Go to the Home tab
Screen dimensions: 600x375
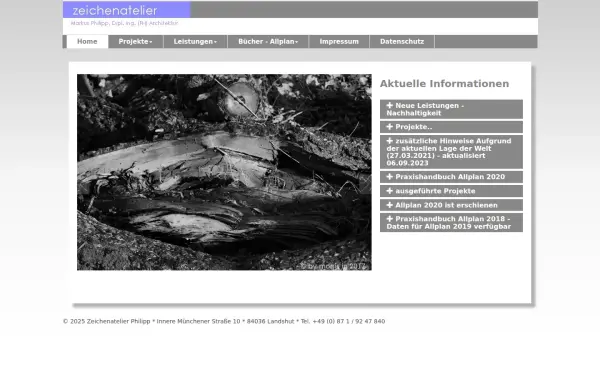click(x=87, y=41)
